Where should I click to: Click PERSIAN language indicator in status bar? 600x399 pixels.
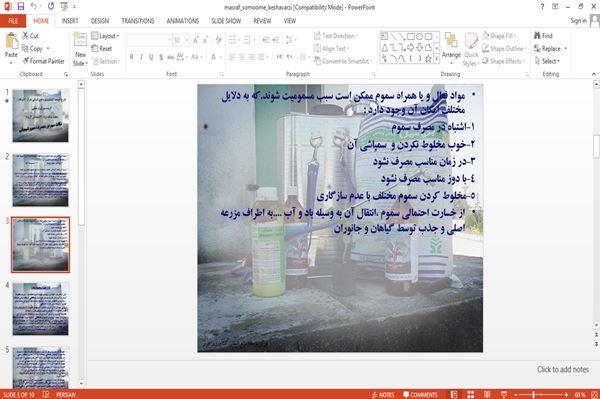coord(66,394)
